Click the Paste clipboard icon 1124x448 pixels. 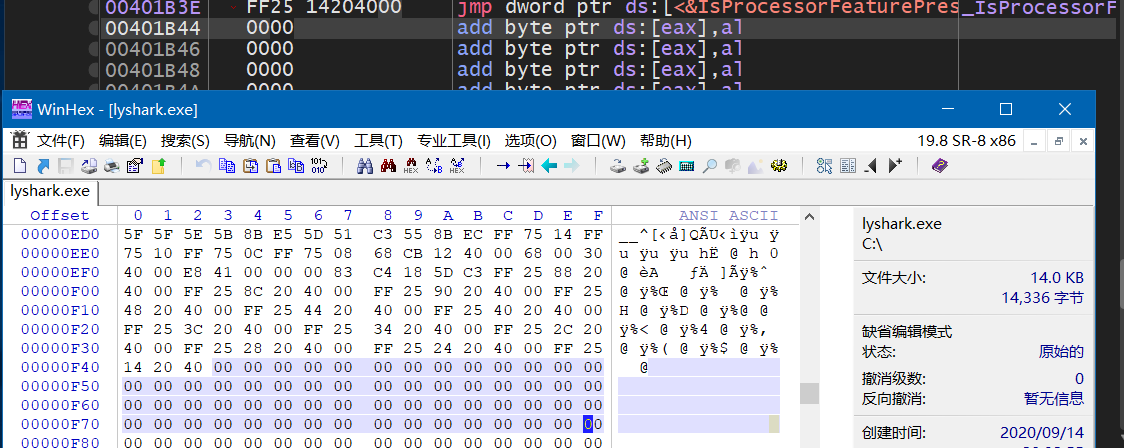coord(273,166)
